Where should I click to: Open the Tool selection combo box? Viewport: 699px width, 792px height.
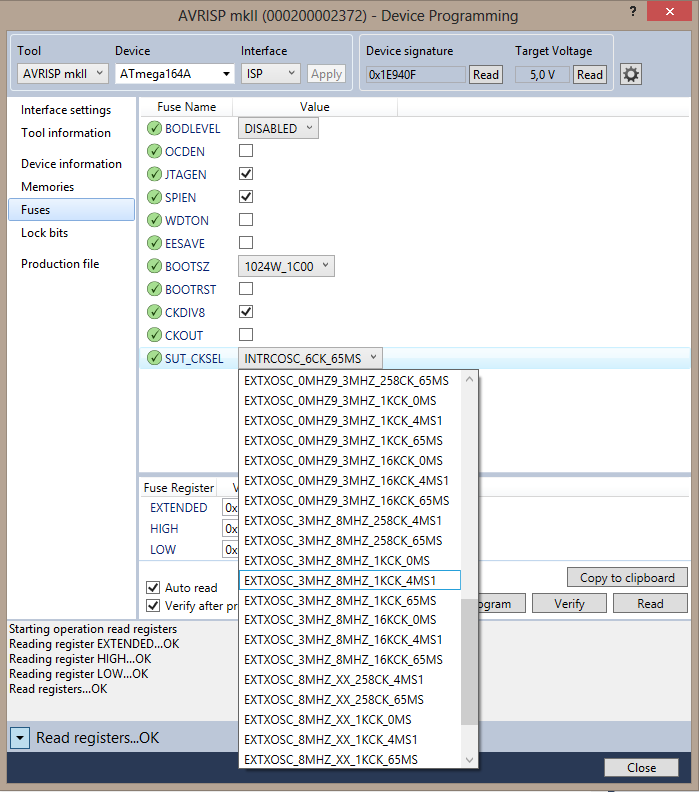point(61,74)
